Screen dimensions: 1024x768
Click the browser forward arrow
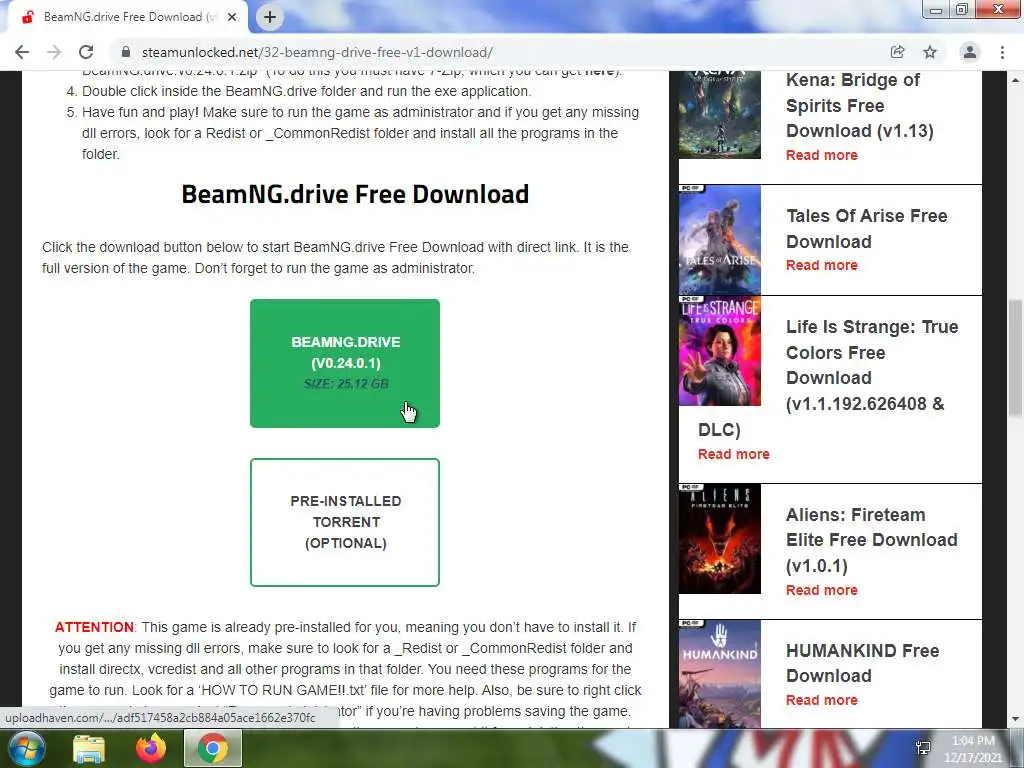tap(54, 52)
